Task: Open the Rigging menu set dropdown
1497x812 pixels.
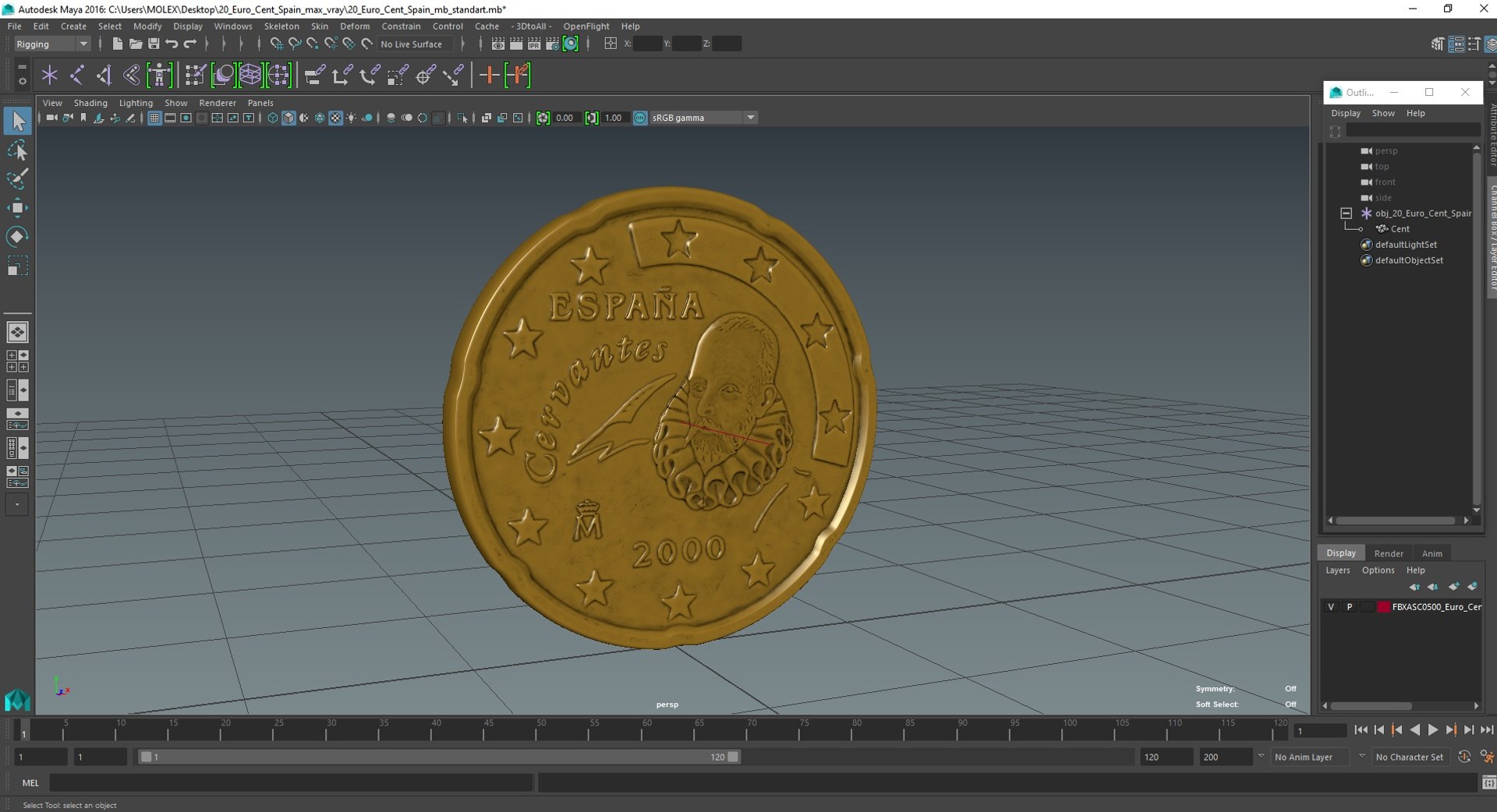Action: 52,44
